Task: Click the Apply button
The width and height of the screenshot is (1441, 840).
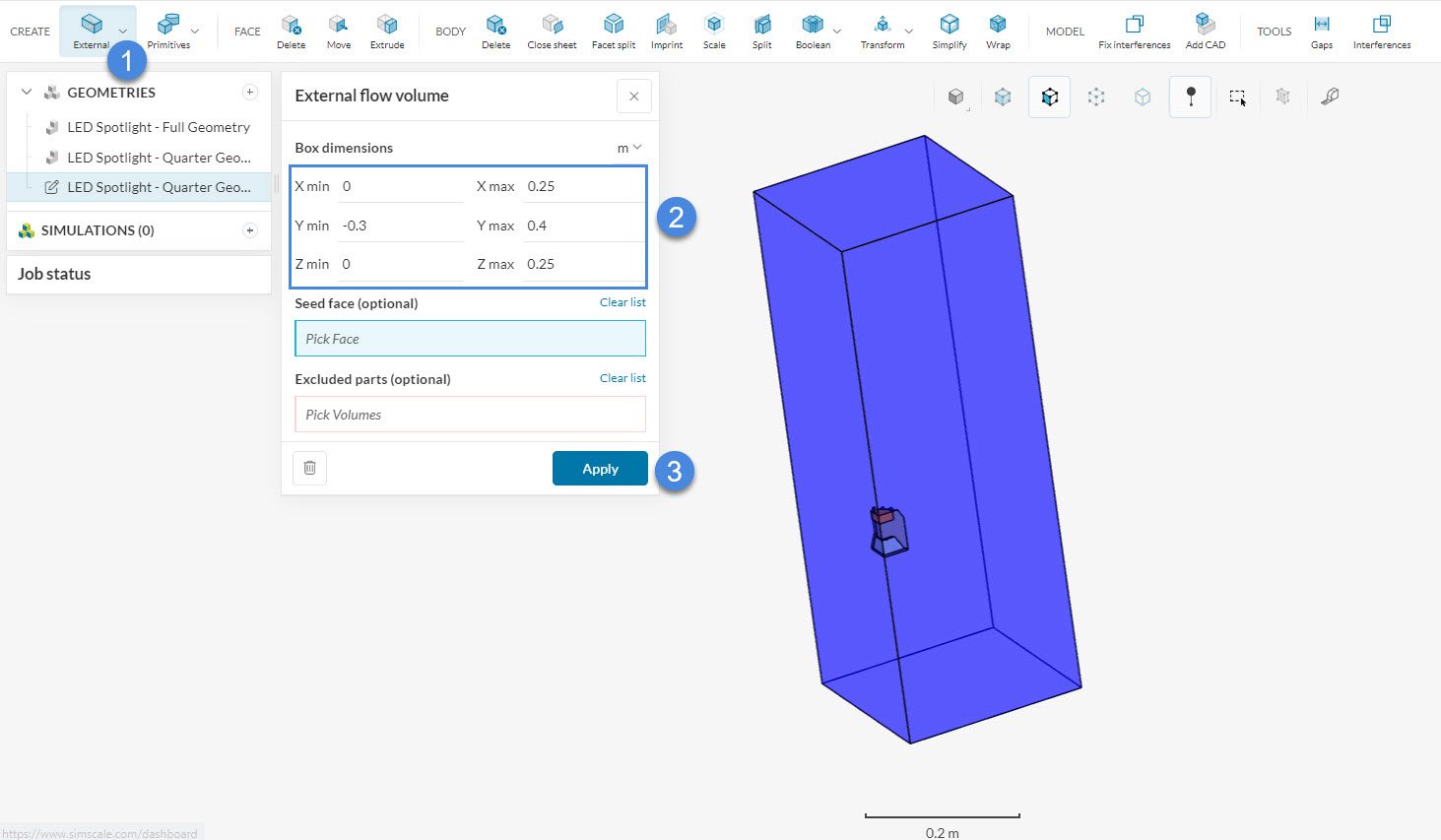Action: coord(600,469)
